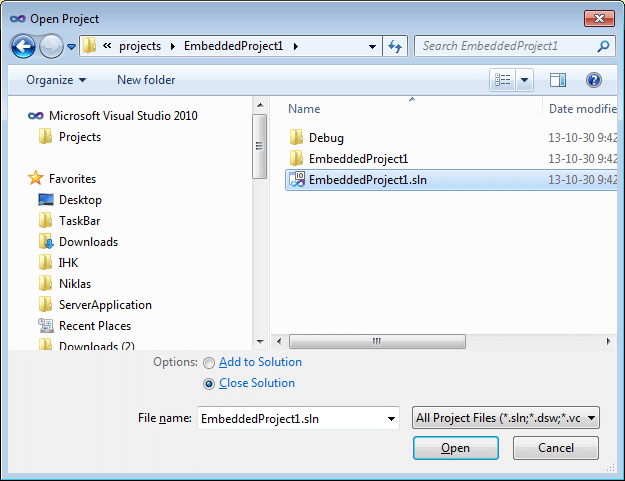Expand arrow after 'EmbeddedProject1' breadcrumb
625x481 pixels.
[296, 47]
